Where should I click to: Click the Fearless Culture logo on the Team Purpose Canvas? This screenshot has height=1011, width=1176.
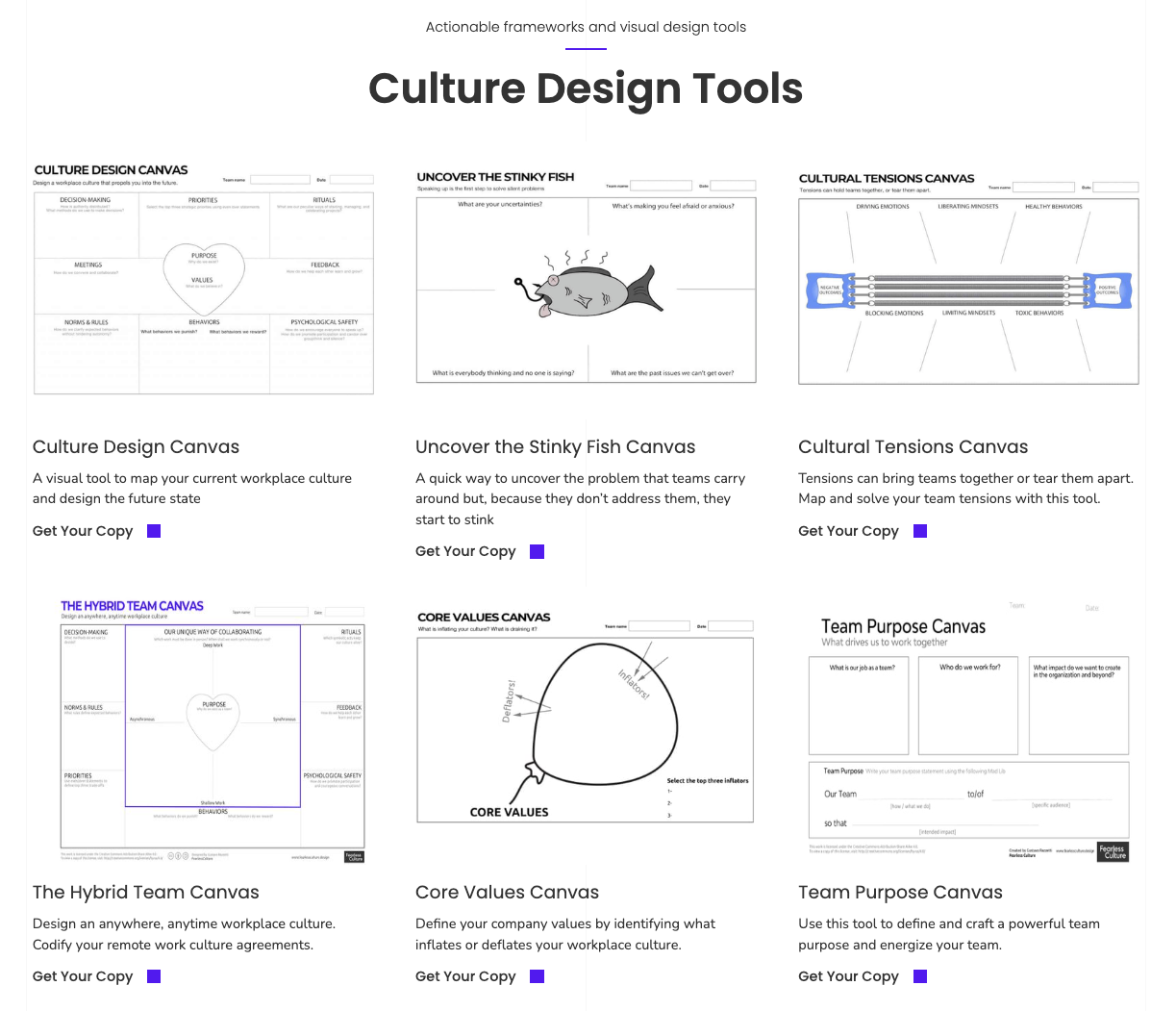pyautogui.click(x=1113, y=851)
